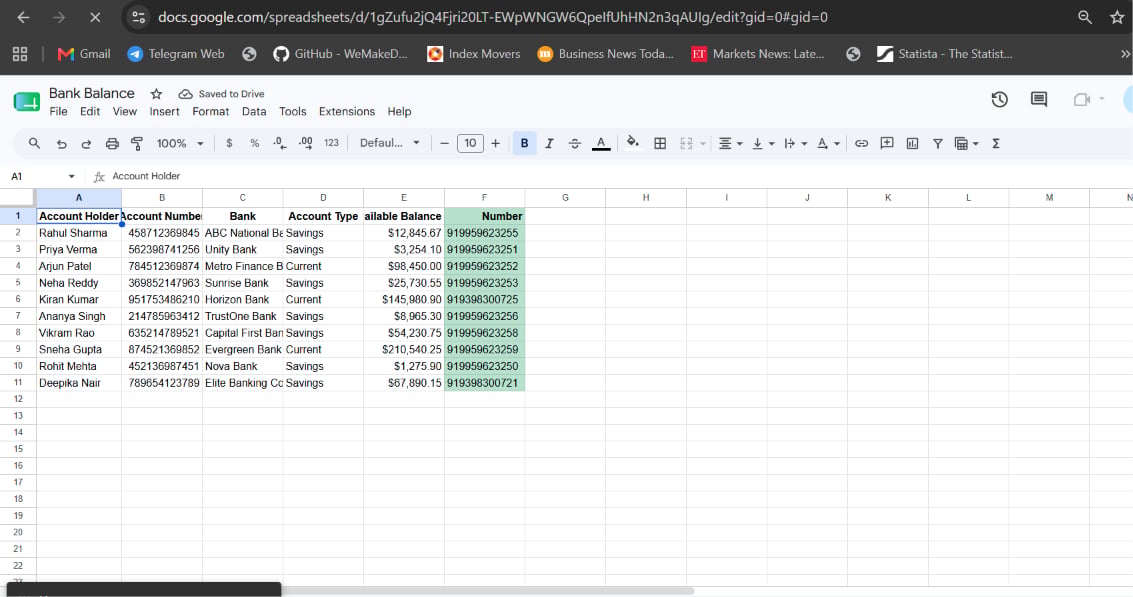Viewport: 1133px width, 597px height.
Task: Insert a link
Action: [861, 143]
